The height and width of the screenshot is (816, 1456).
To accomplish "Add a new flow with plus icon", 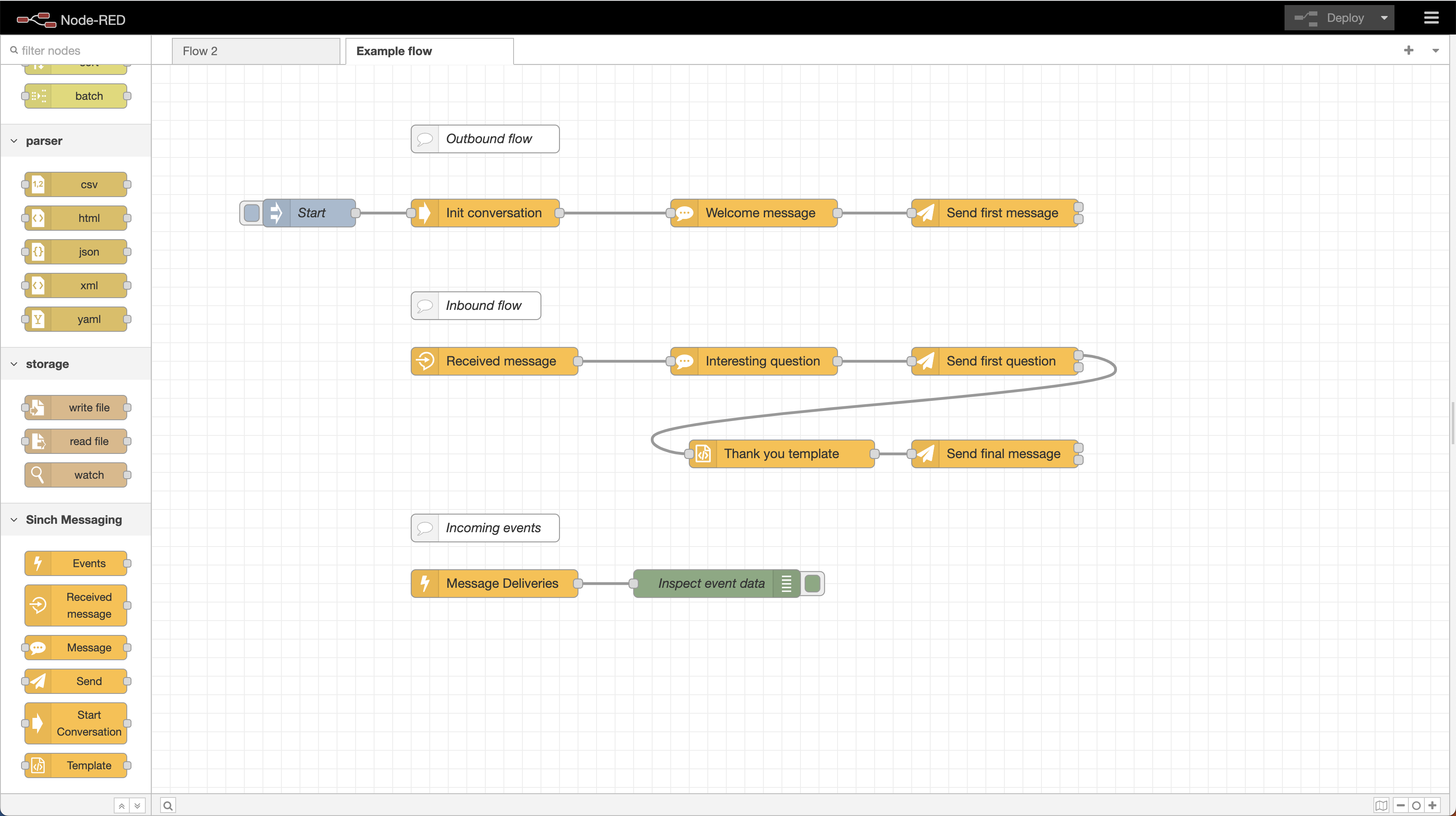I will [x=1408, y=50].
